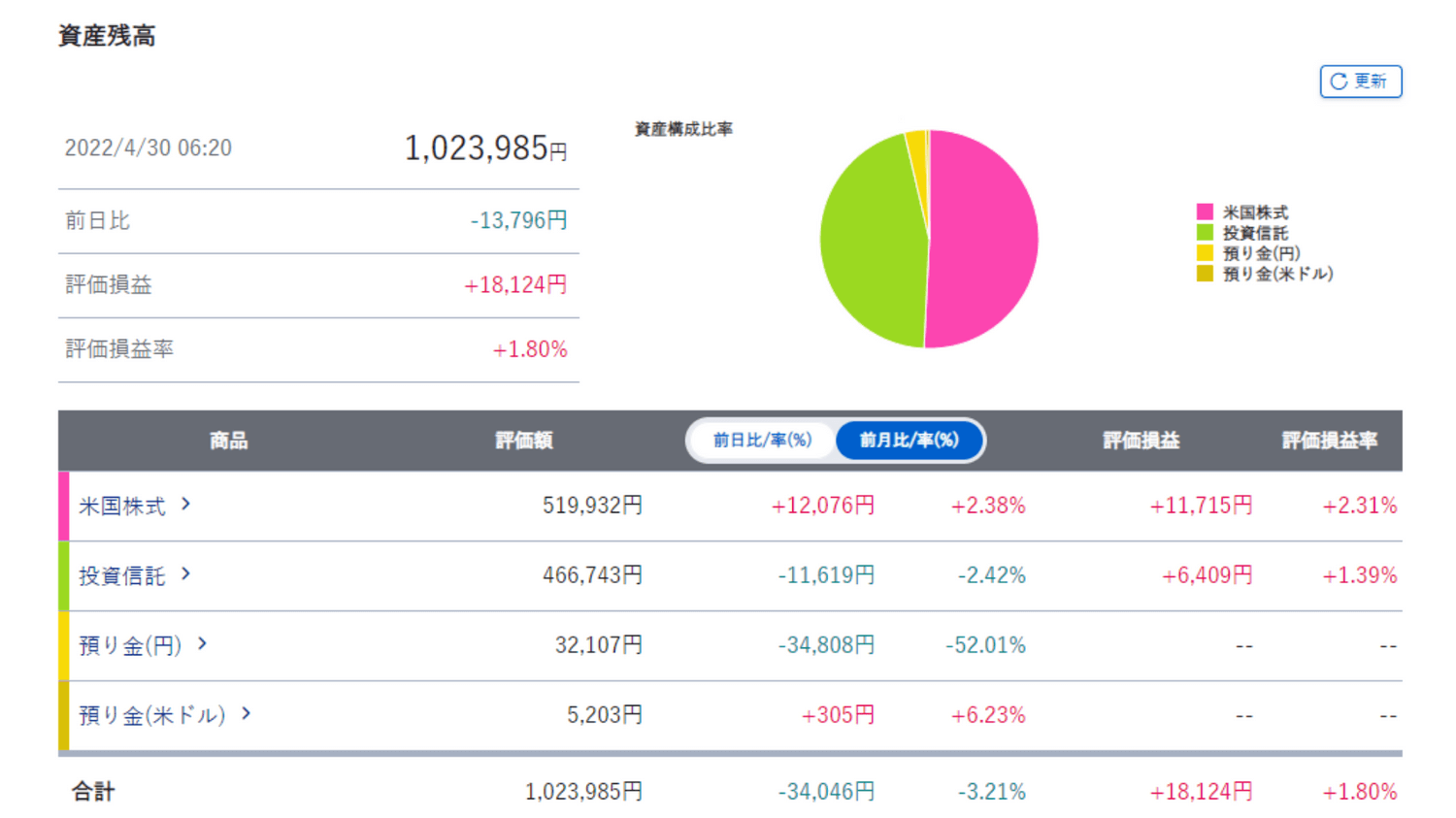The image size is (1456, 818).
Task: Click the -2.42% rate cell
Action: (x=992, y=575)
